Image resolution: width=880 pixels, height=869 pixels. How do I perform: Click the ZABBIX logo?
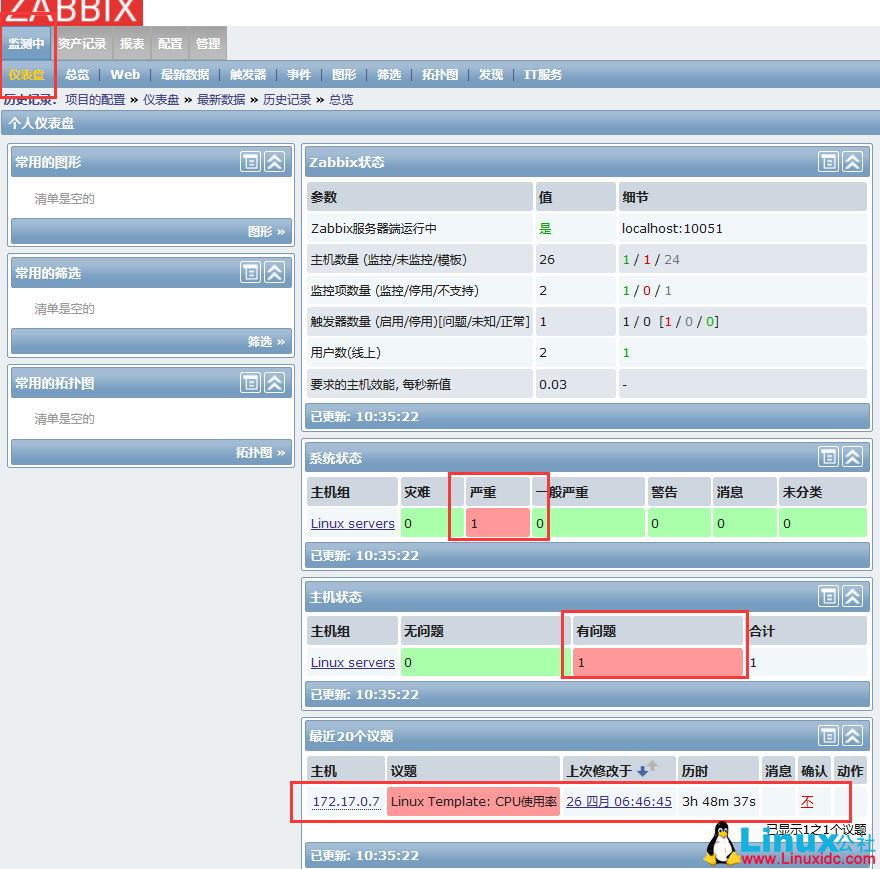(x=70, y=13)
